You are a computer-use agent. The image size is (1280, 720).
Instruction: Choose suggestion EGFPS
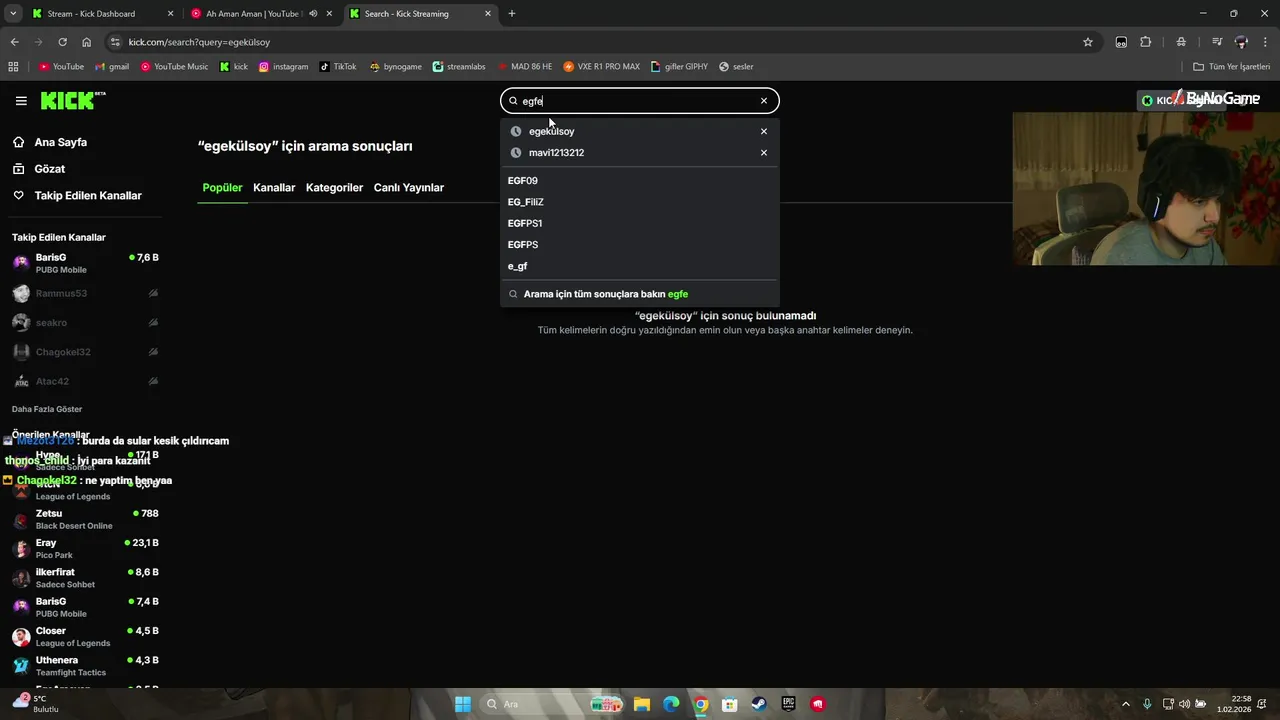(x=523, y=245)
